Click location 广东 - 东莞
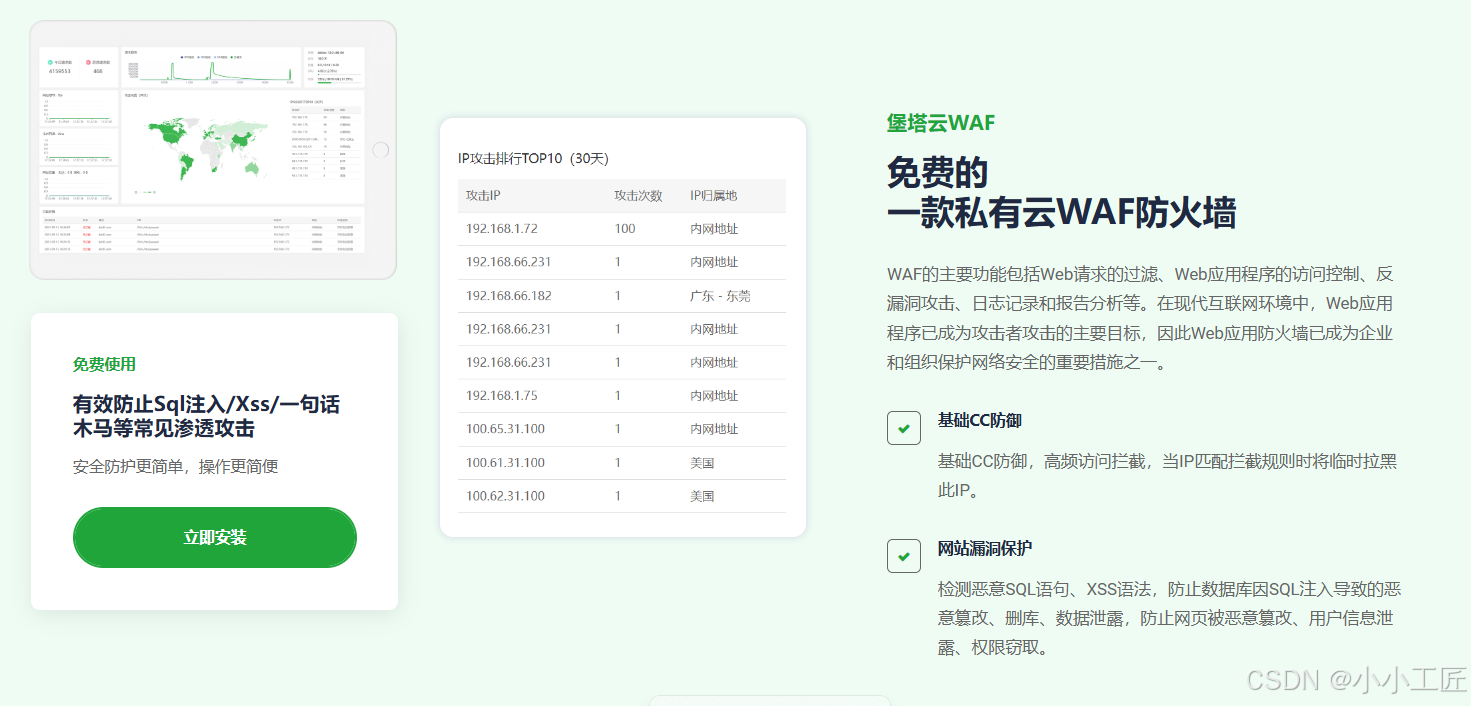Image resolution: width=1471 pixels, height=706 pixels. point(720,296)
